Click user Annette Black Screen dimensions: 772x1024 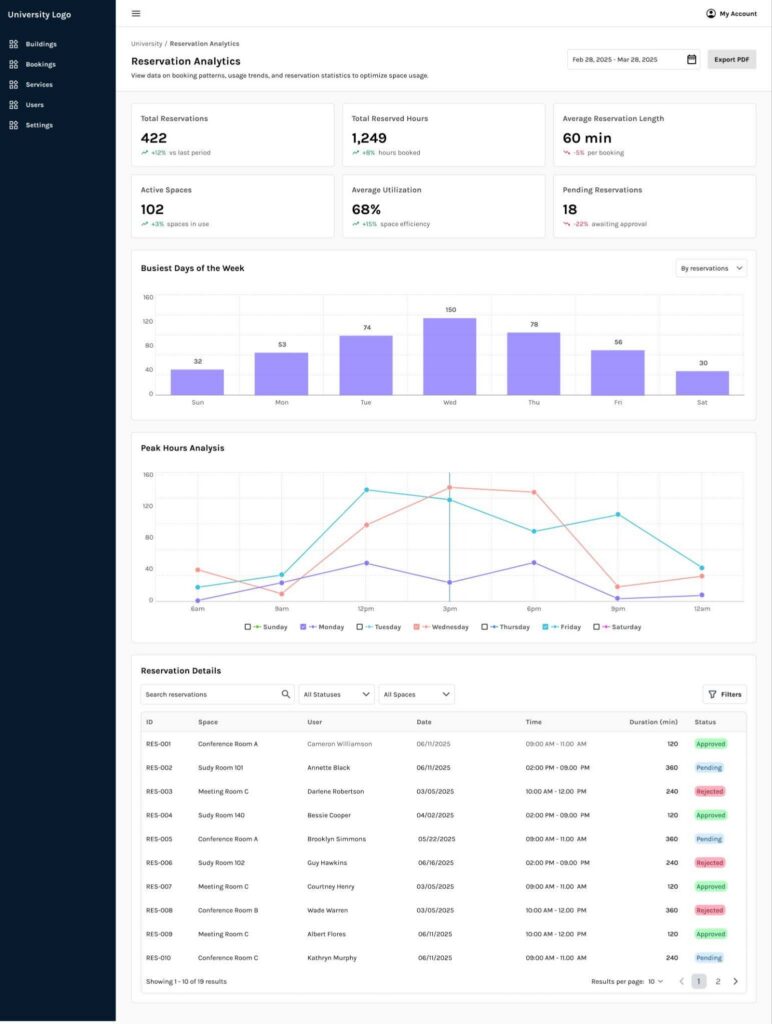329,768
